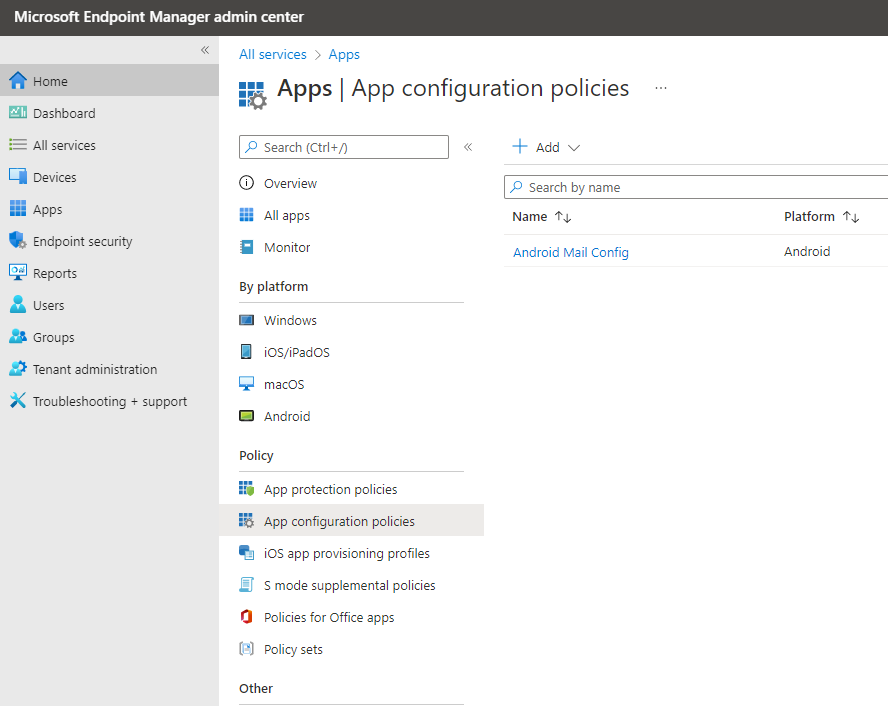The image size is (888, 706).
Task: Click the Apps breadcrumb link
Action: click(x=344, y=54)
